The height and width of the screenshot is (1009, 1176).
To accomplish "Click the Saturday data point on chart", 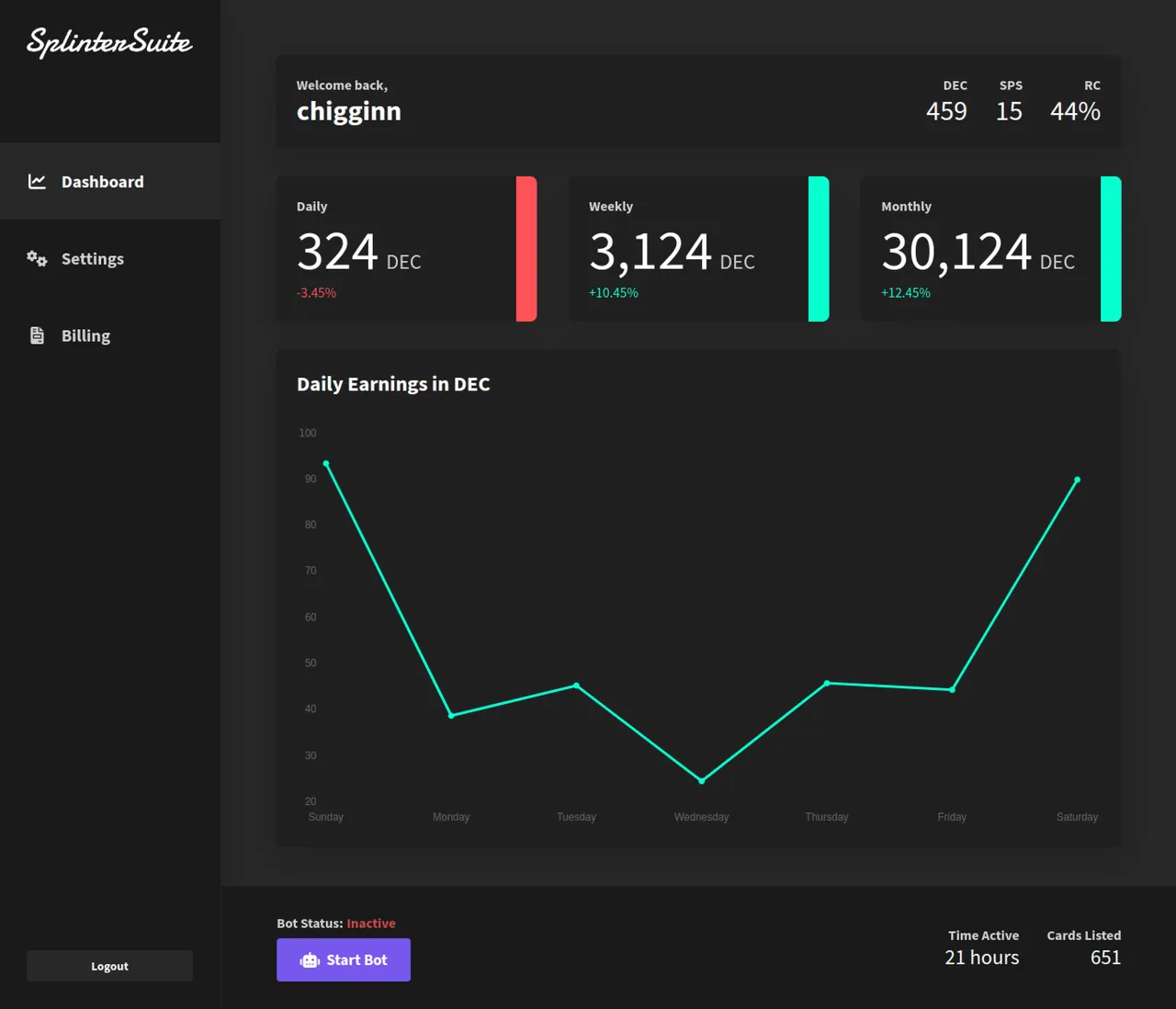I will [1077, 480].
